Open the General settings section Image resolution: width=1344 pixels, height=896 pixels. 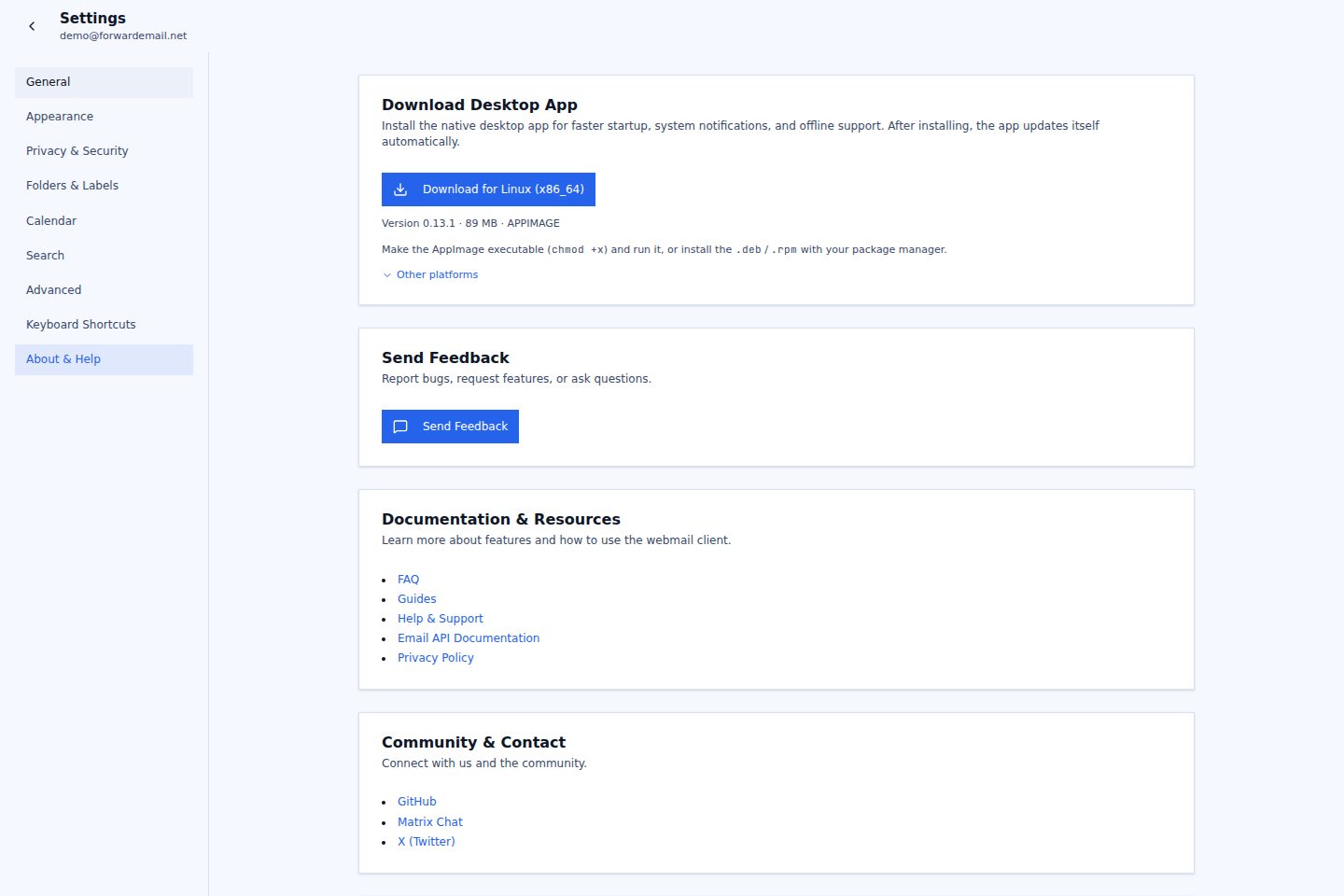coord(104,82)
